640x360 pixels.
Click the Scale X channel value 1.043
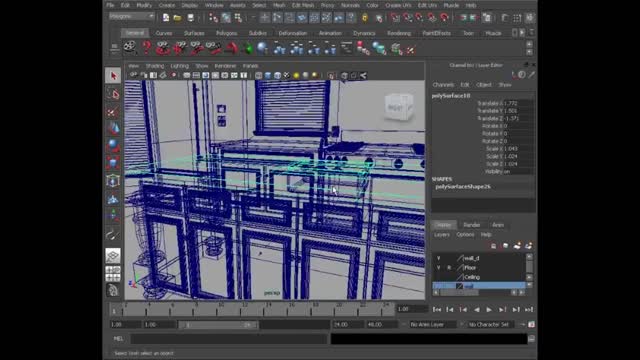[x=518, y=149]
